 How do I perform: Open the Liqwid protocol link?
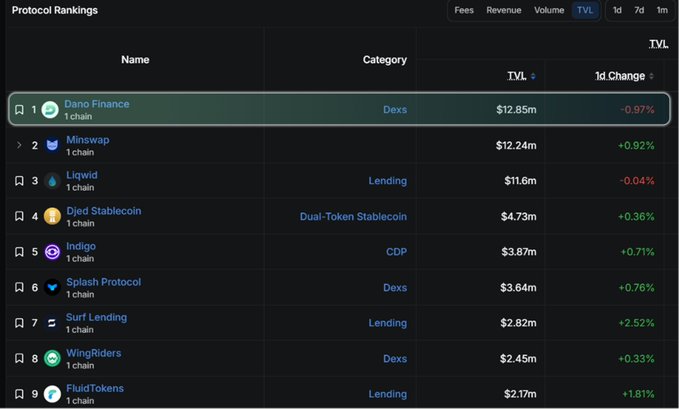click(82, 175)
